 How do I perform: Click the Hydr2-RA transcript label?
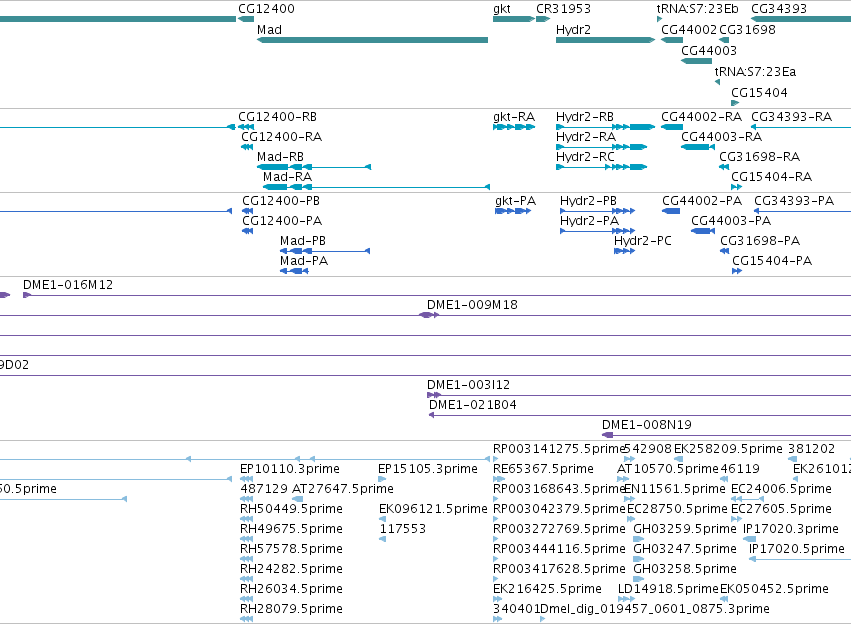click(586, 137)
